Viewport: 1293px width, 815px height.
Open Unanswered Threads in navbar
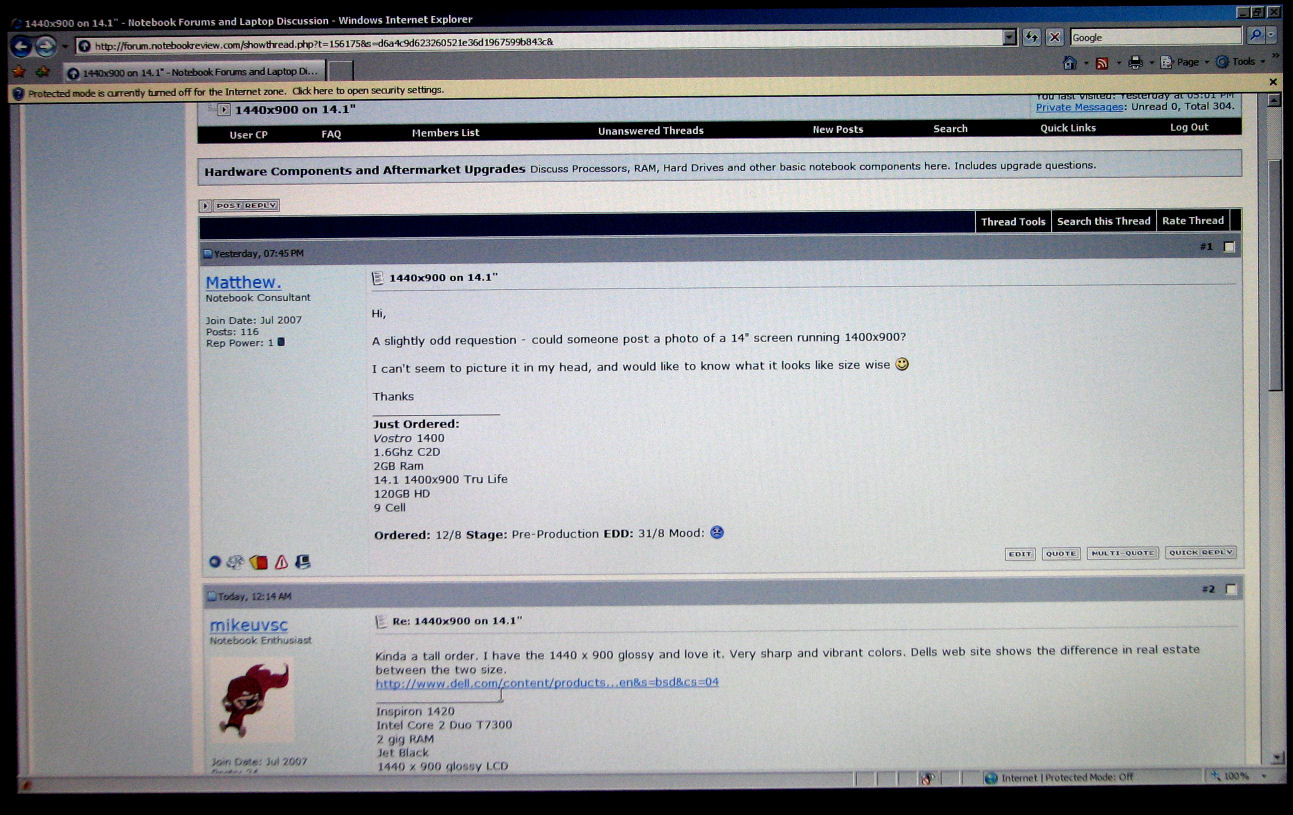pyautogui.click(x=651, y=131)
